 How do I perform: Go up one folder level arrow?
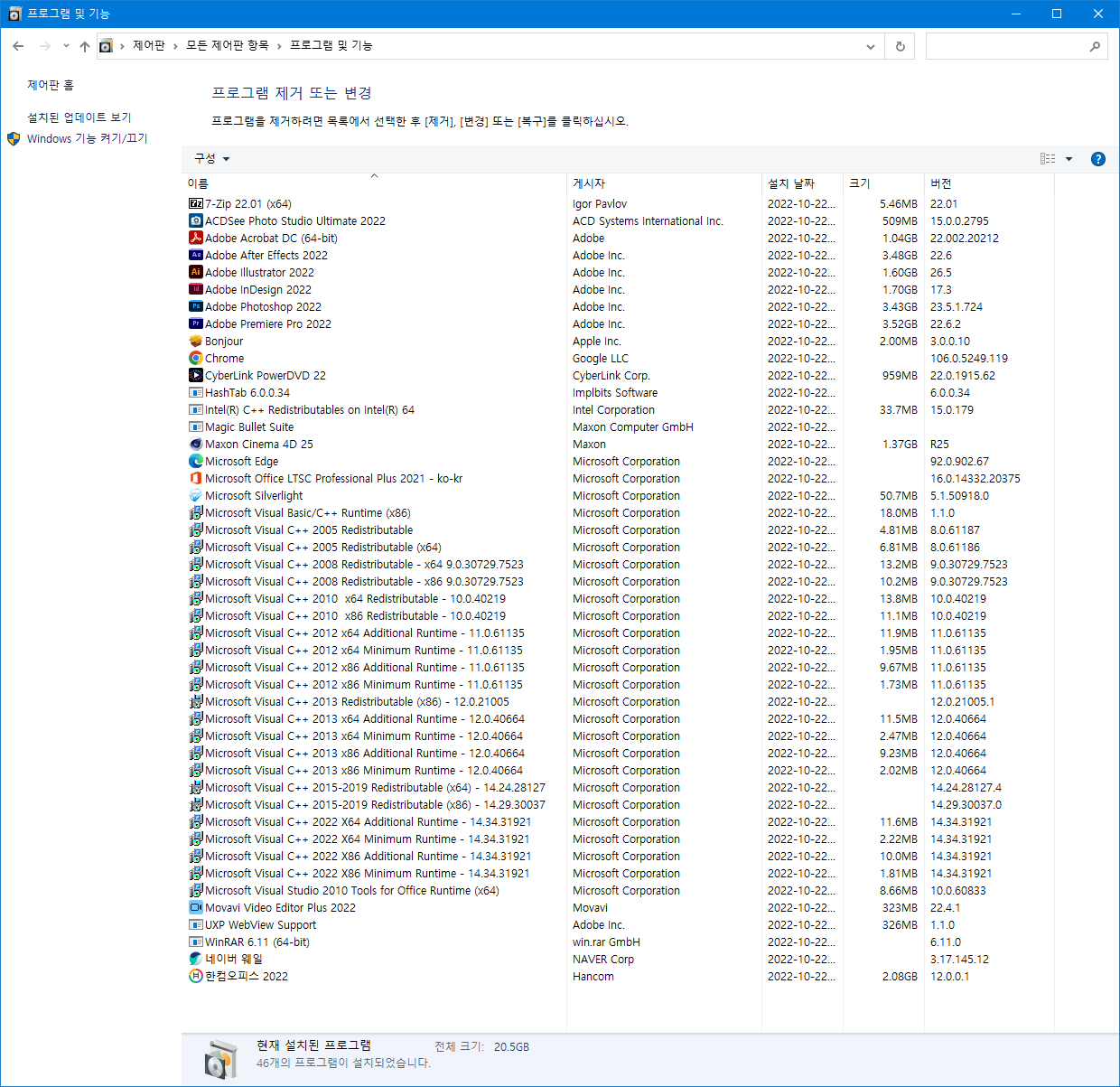click(x=85, y=46)
